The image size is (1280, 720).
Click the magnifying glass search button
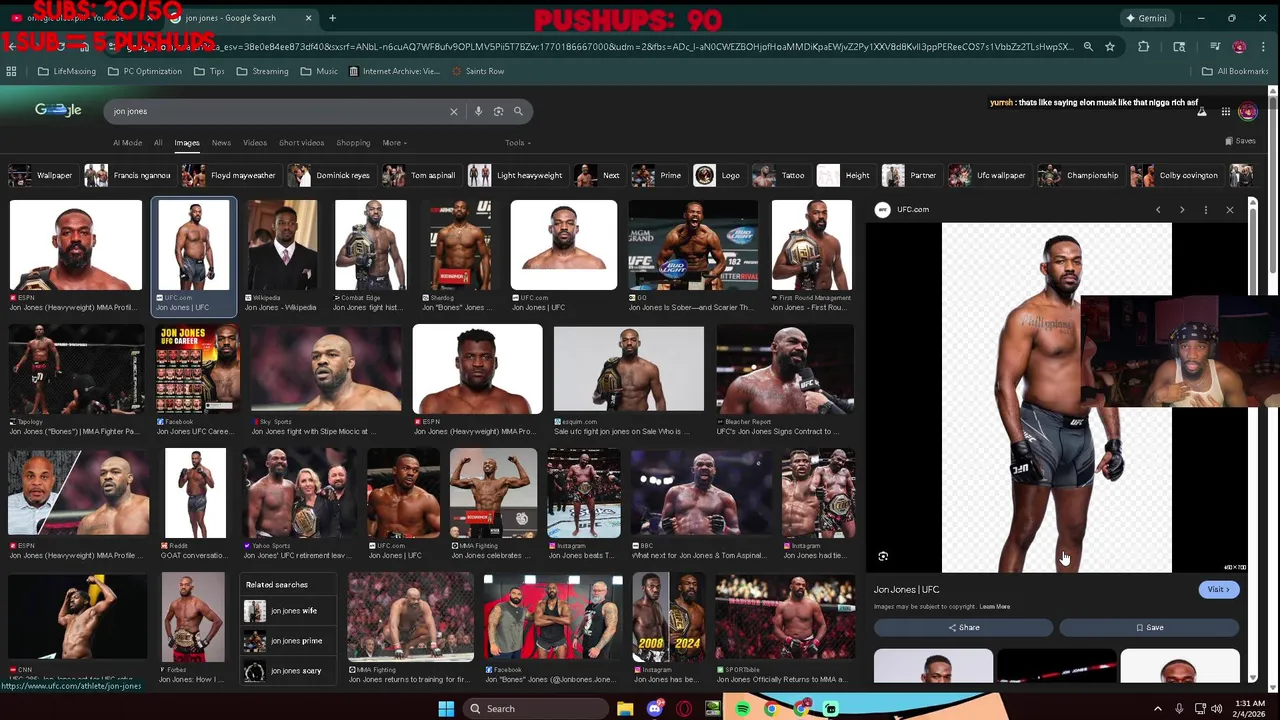tap(518, 111)
